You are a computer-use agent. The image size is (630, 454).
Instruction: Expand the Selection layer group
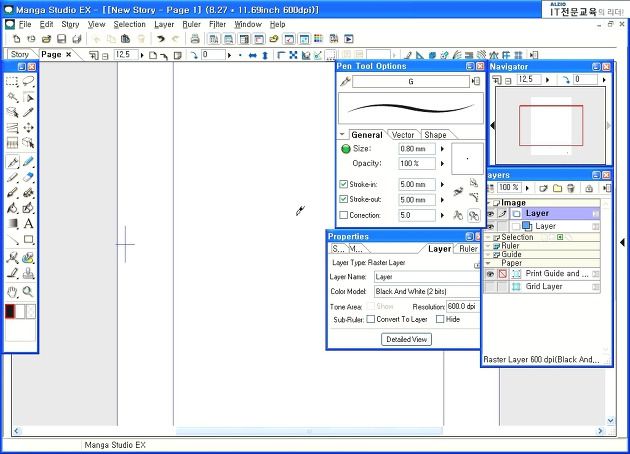pyautogui.click(x=489, y=237)
